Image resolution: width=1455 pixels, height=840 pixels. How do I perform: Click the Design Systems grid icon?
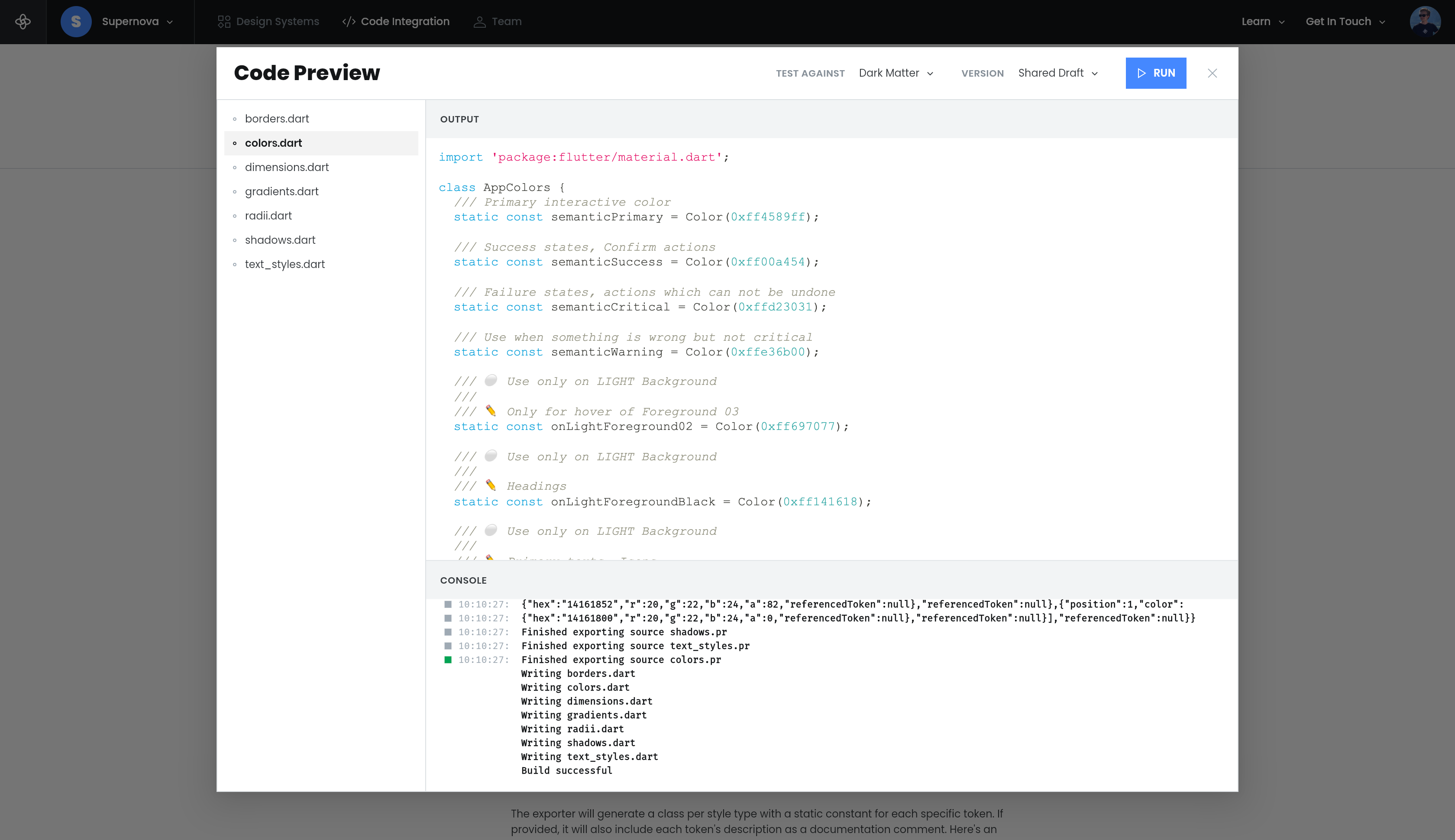[x=224, y=21]
